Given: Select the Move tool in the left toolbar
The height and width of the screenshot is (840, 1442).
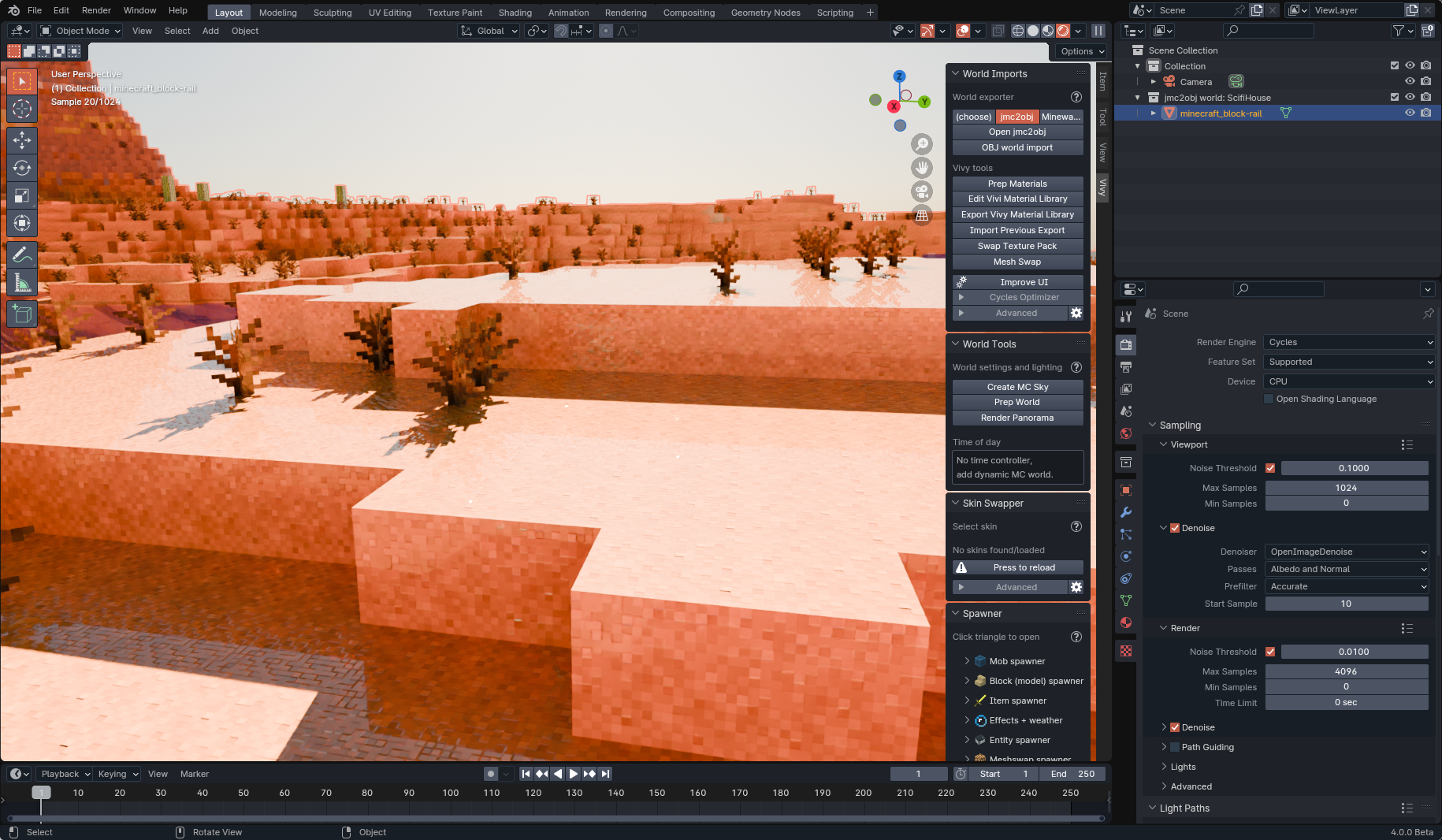Looking at the screenshot, I should (x=22, y=140).
